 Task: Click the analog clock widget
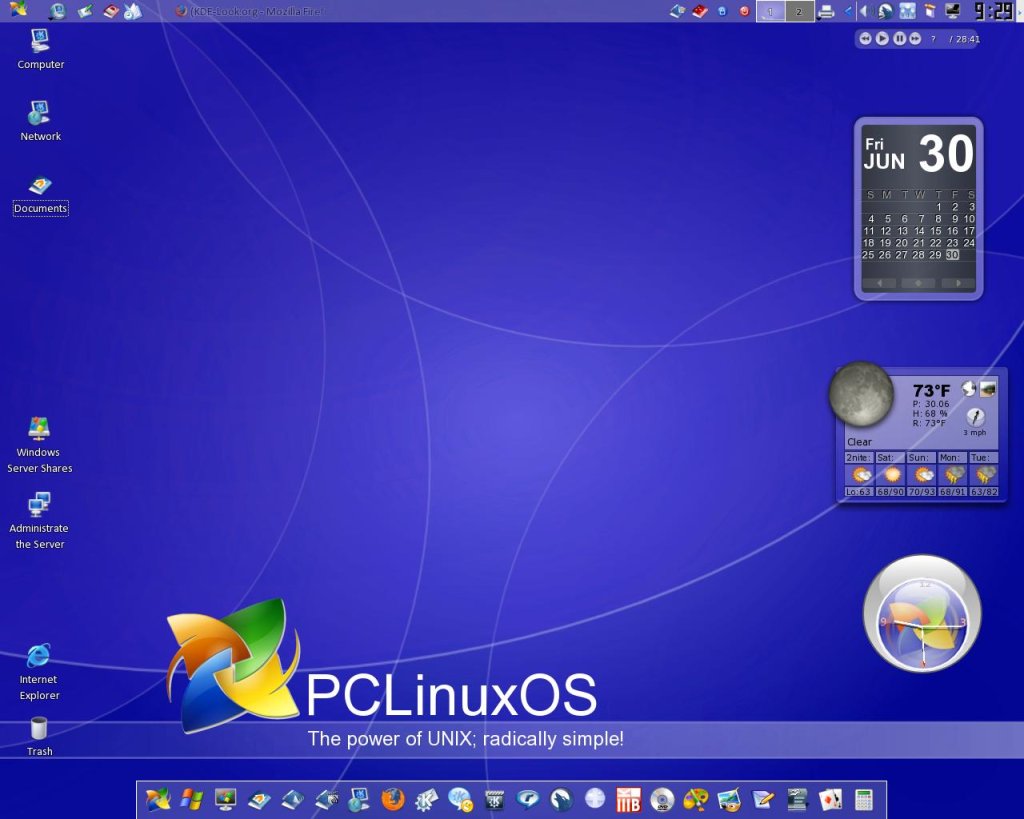tap(922, 613)
